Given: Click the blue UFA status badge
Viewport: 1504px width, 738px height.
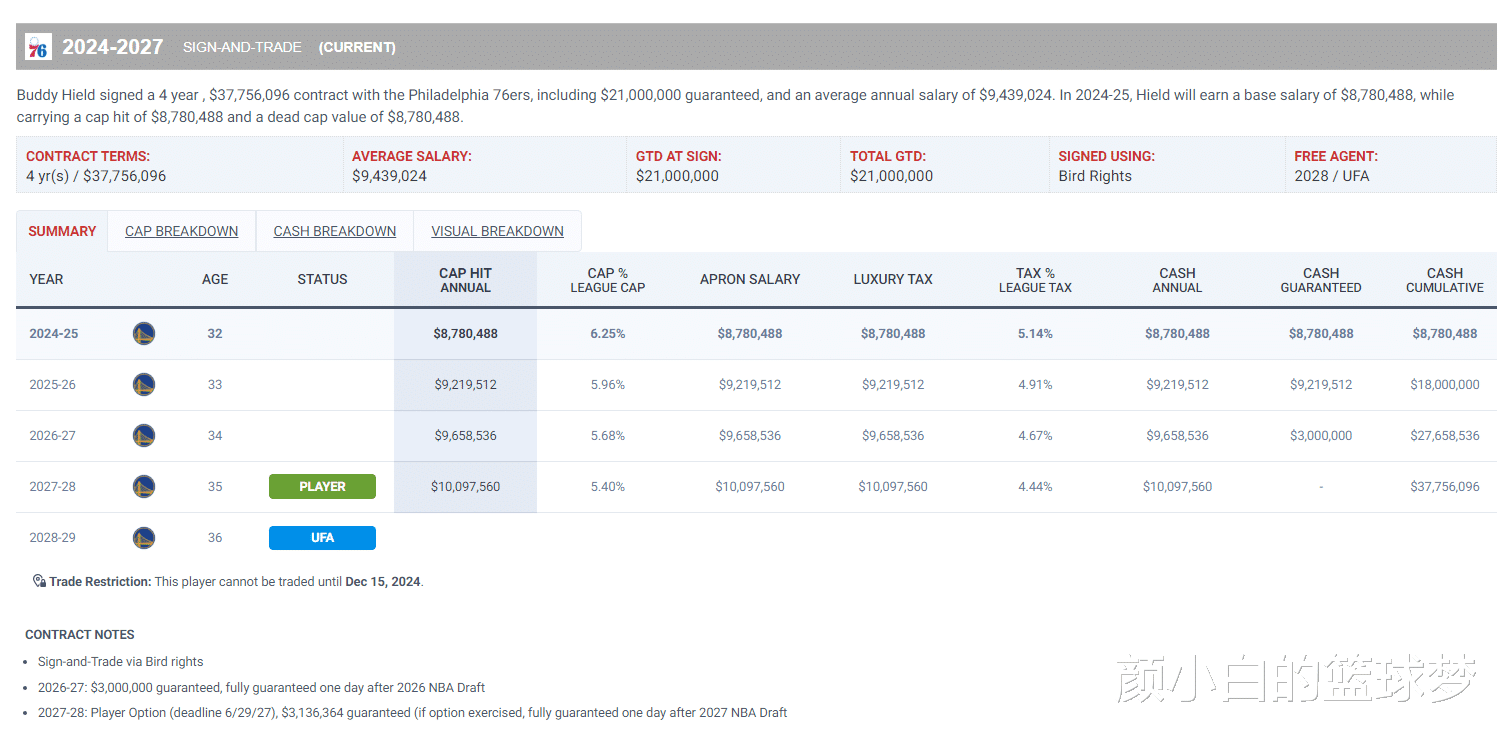Looking at the screenshot, I should [x=322, y=537].
